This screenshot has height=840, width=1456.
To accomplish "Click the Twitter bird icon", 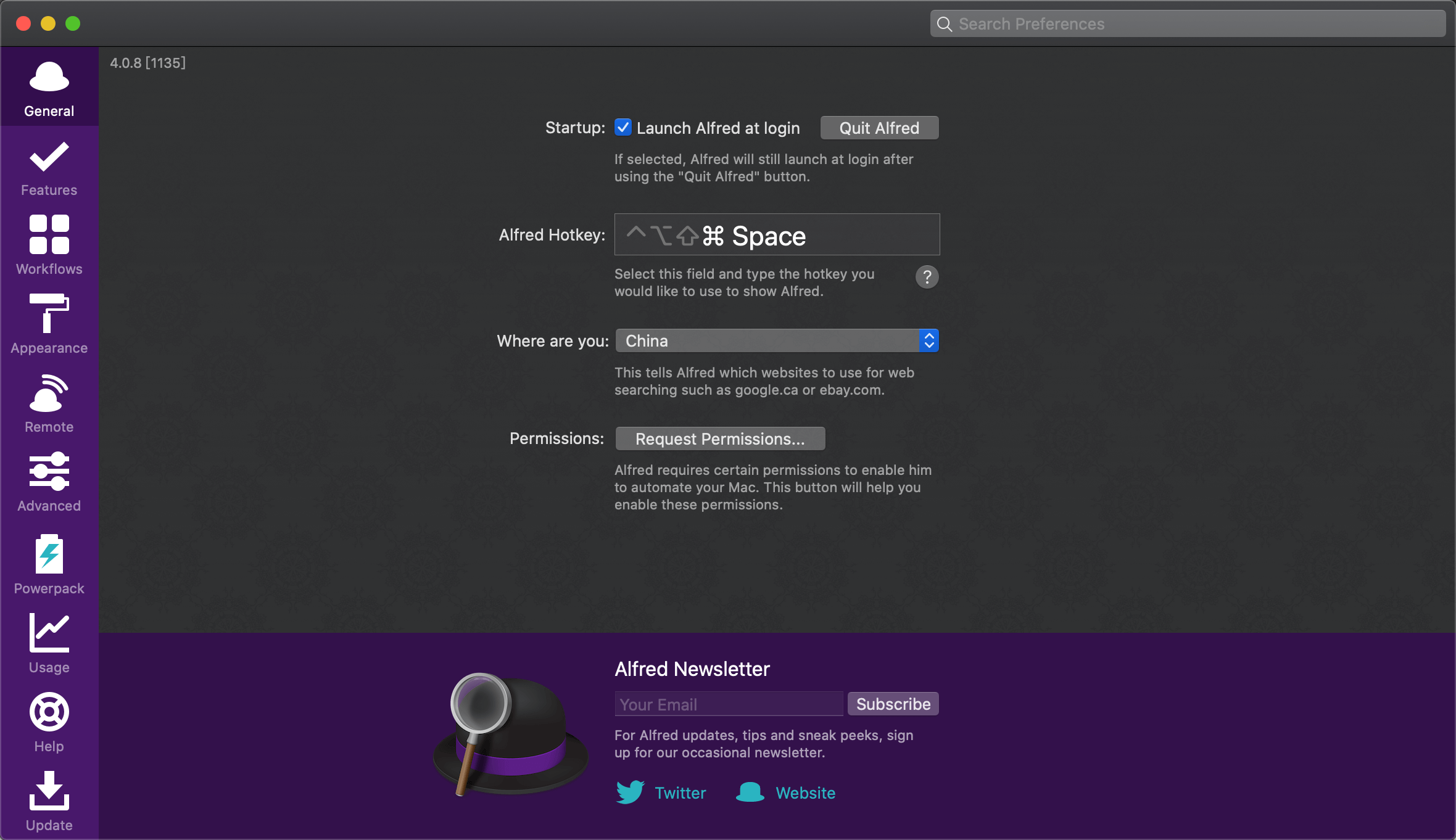I will point(630,792).
